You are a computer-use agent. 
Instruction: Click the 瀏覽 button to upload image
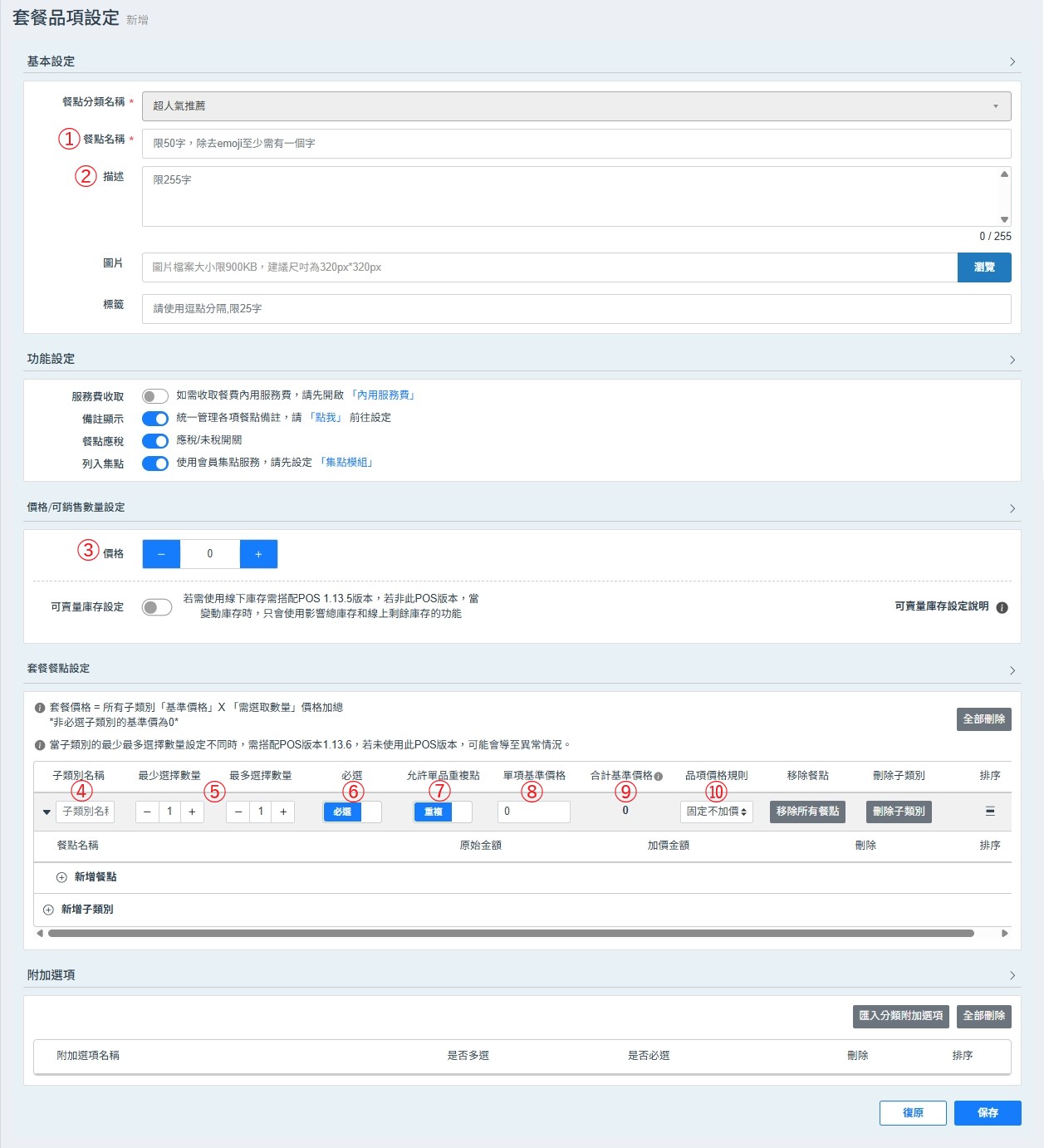tap(983, 267)
